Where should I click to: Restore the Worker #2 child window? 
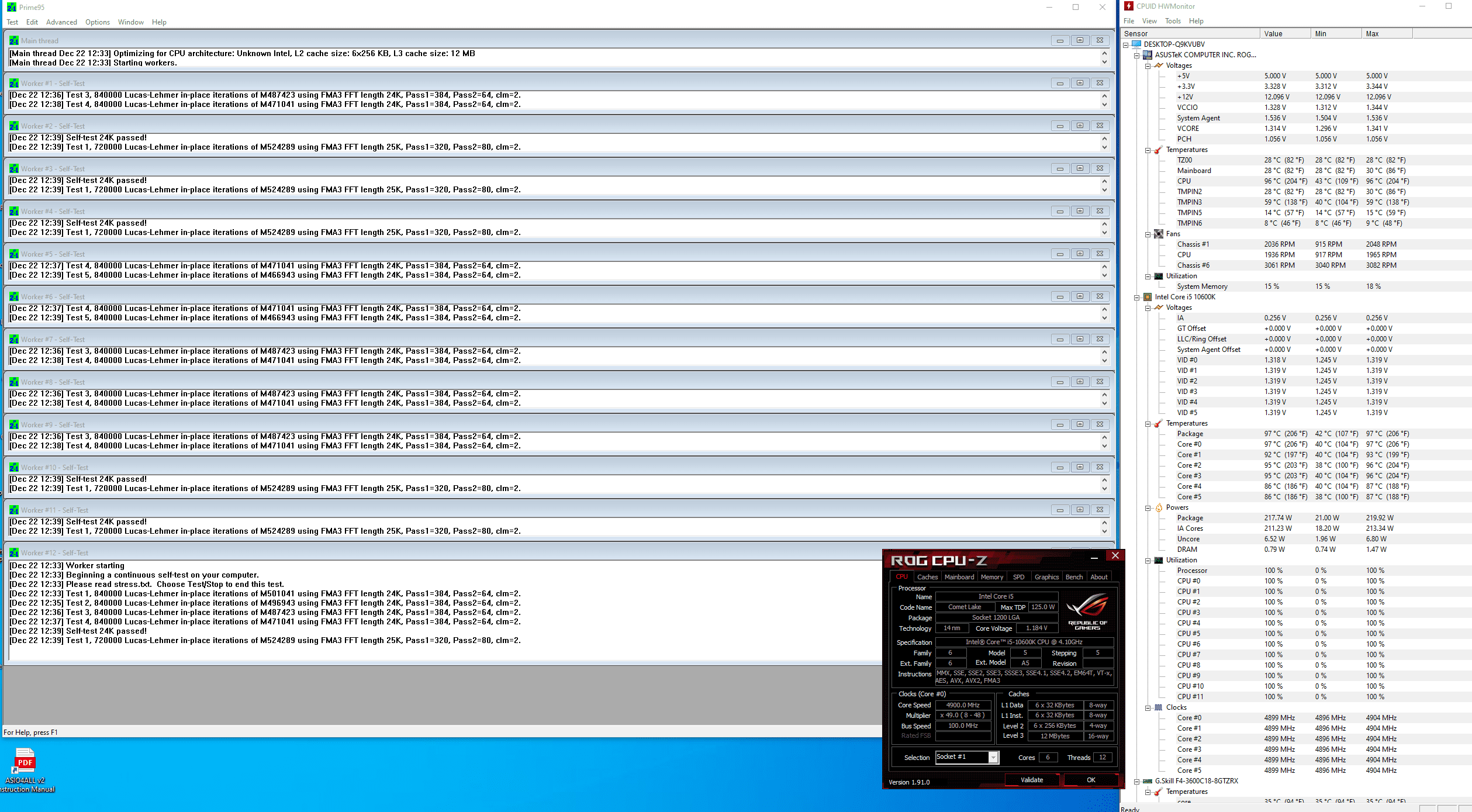[x=1080, y=126]
